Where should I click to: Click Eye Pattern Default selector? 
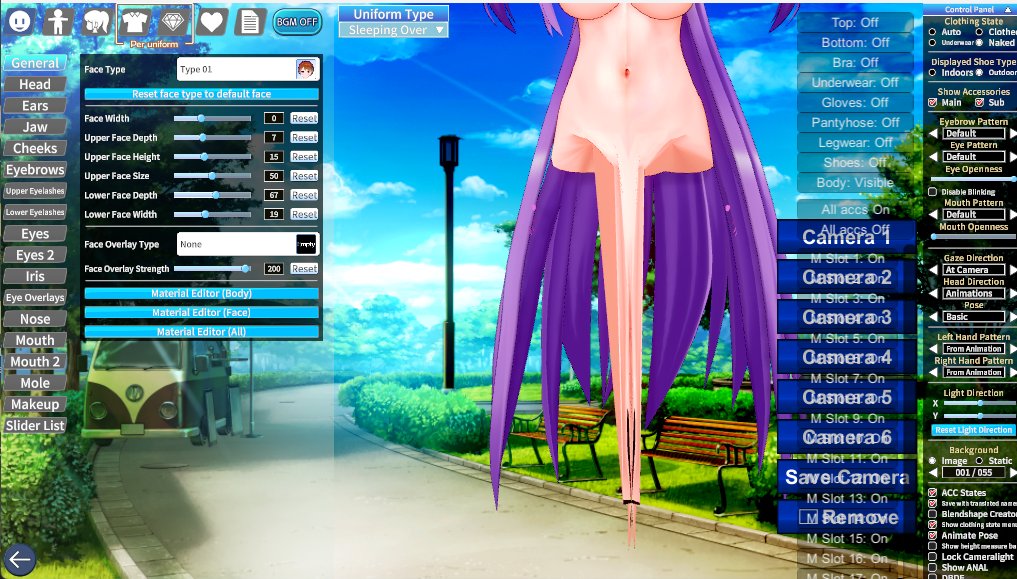974,157
